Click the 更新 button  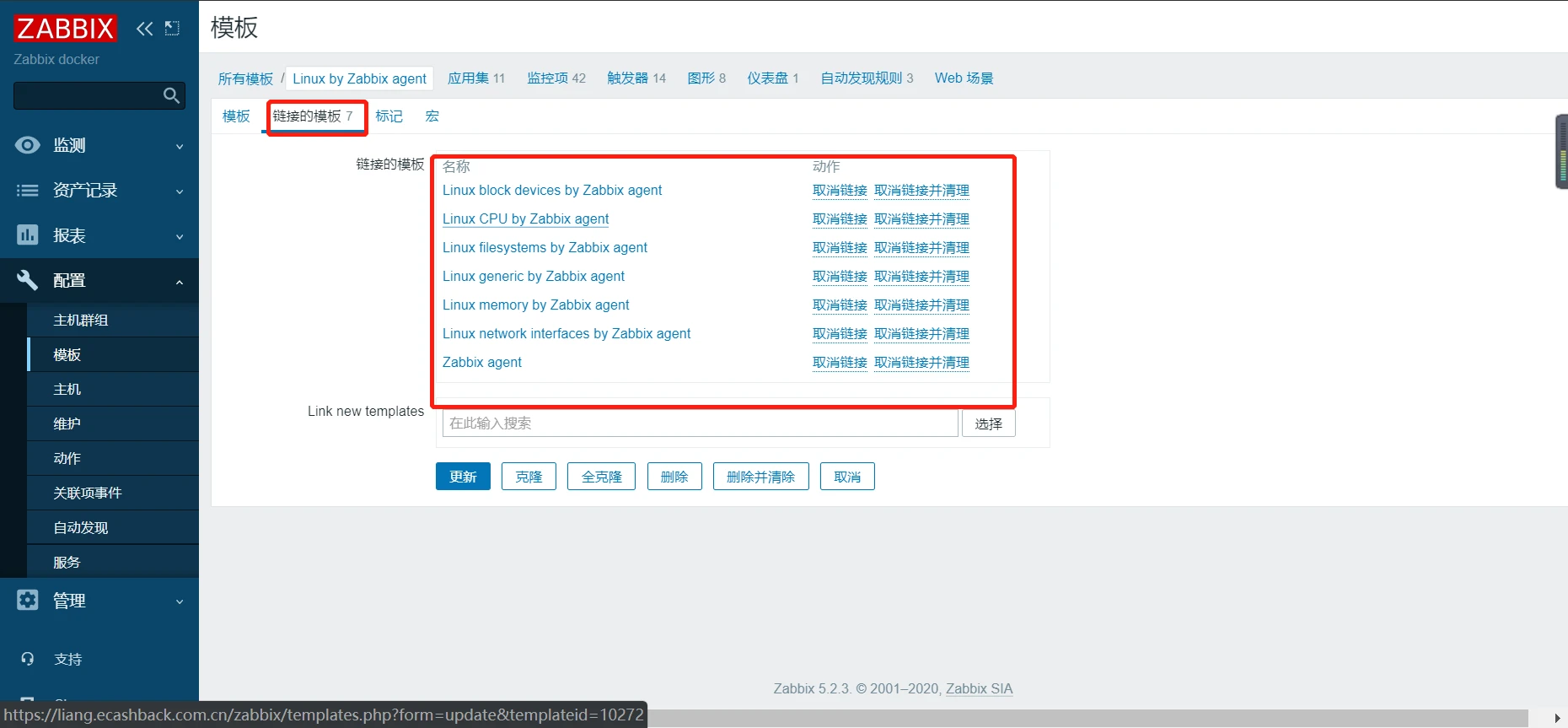click(x=463, y=477)
